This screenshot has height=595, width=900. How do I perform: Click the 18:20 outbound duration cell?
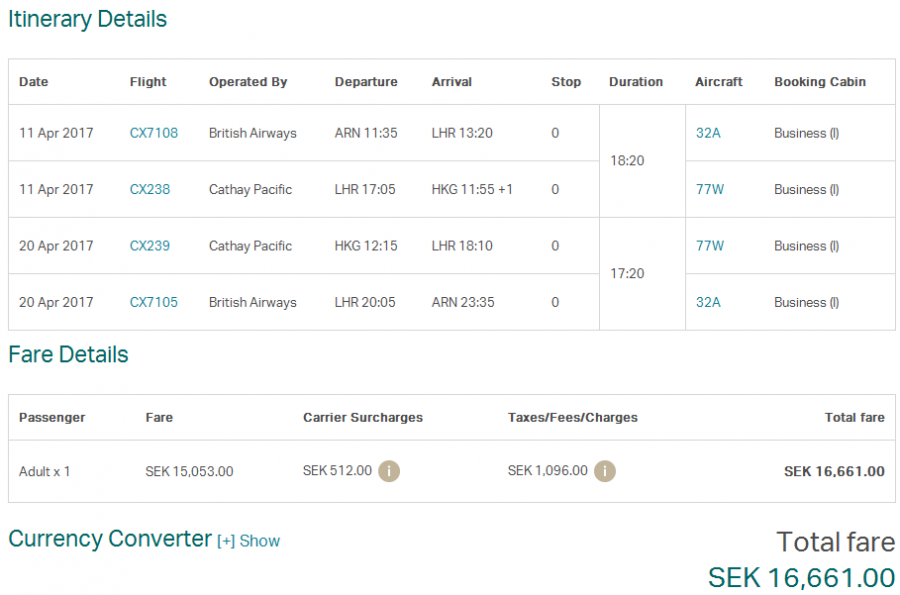[626, 161]
